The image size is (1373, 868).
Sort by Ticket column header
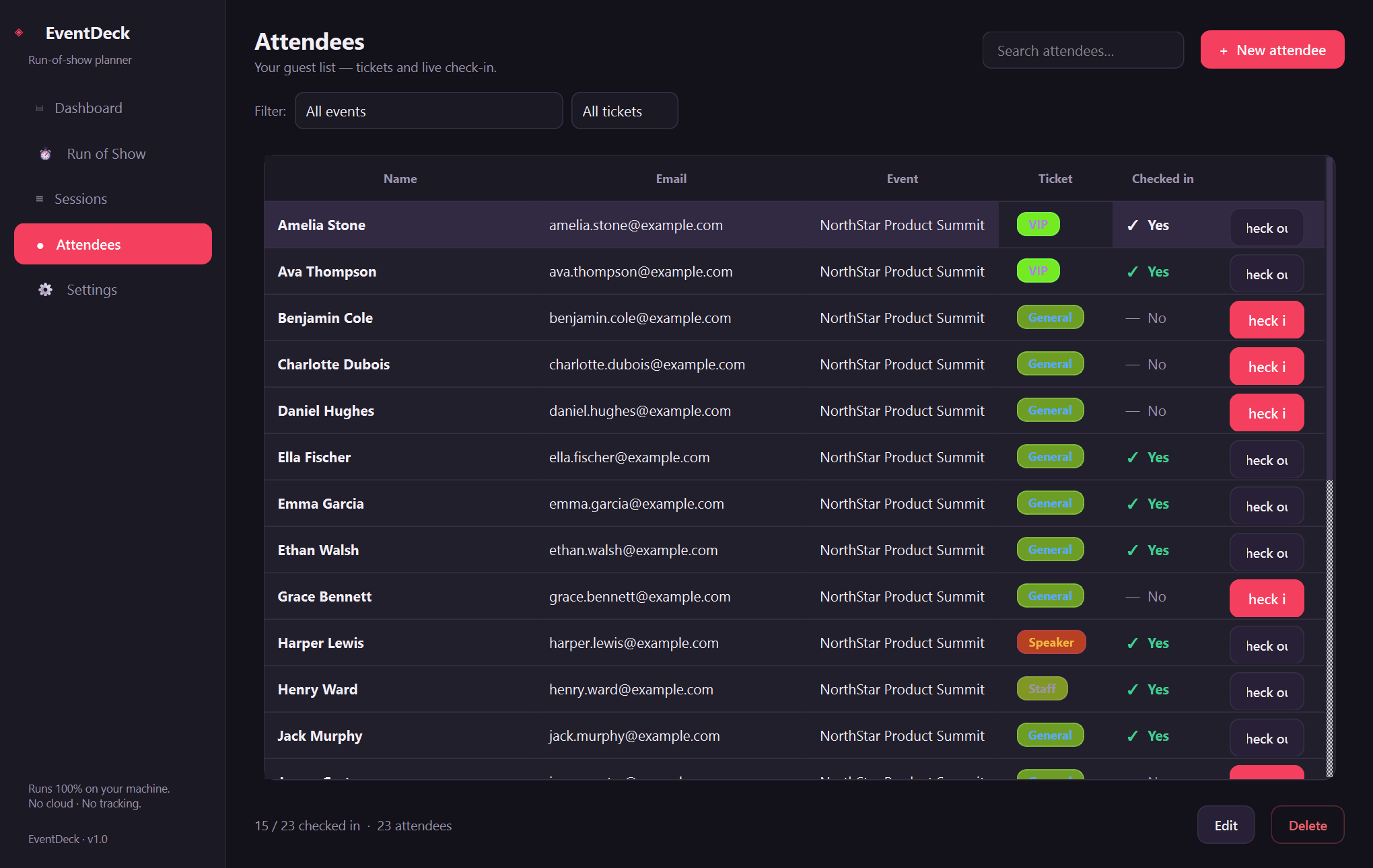click(x=1055, y=178)
